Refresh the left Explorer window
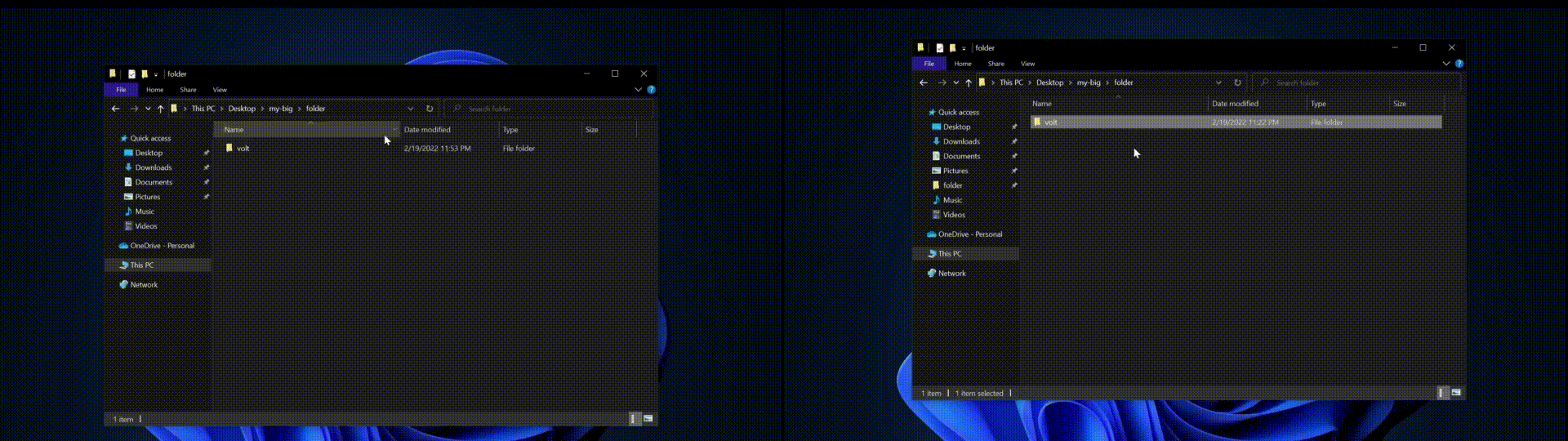 [x=430, y=109]
